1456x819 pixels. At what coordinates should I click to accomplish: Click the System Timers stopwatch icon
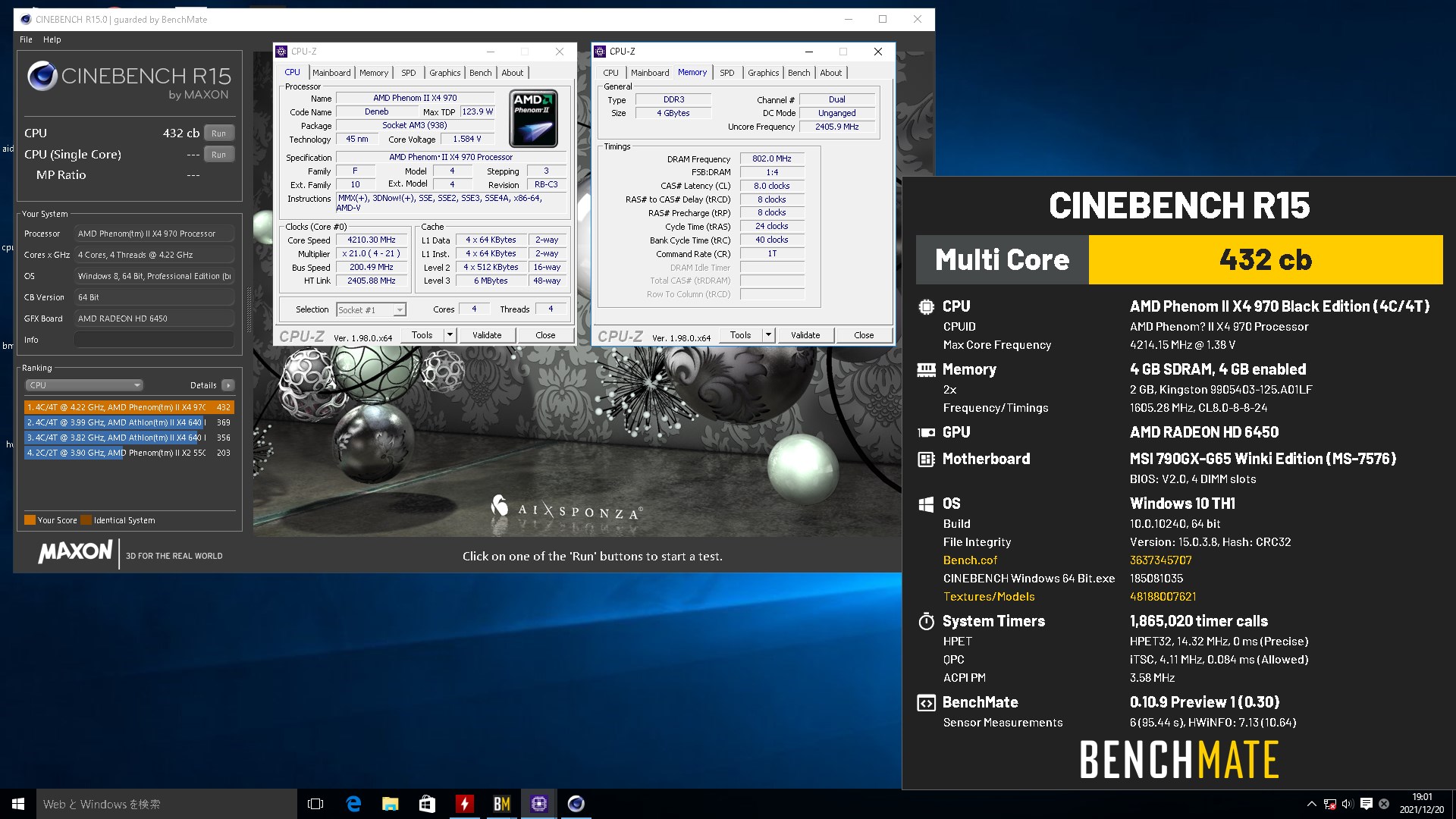pyautogui.click(x=926, y=621)
